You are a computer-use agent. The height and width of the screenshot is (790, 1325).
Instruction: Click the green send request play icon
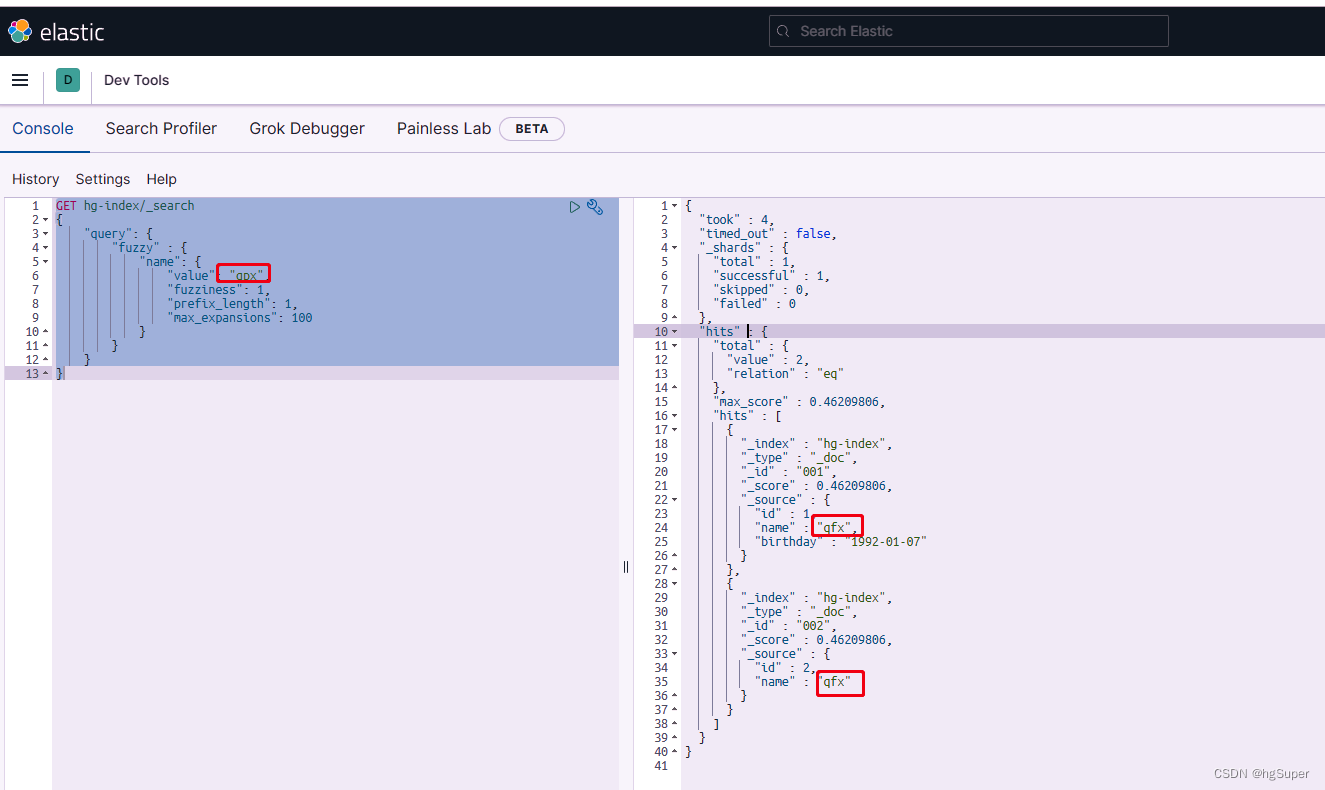(x=575, y=206)
